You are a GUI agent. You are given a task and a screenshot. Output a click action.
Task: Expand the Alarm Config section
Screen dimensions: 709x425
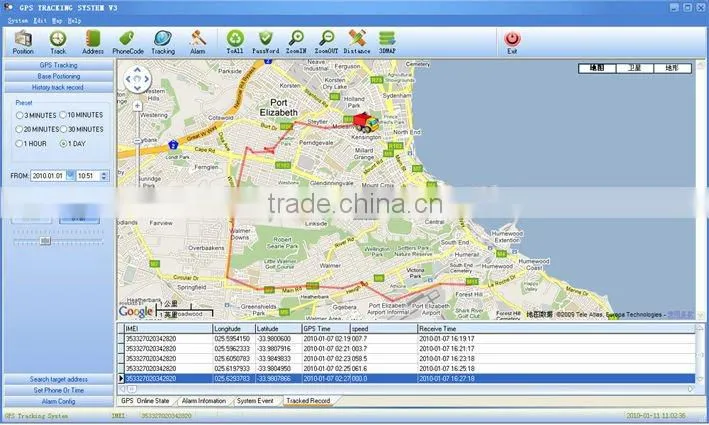pyautogui.click(x=58, y=401)
